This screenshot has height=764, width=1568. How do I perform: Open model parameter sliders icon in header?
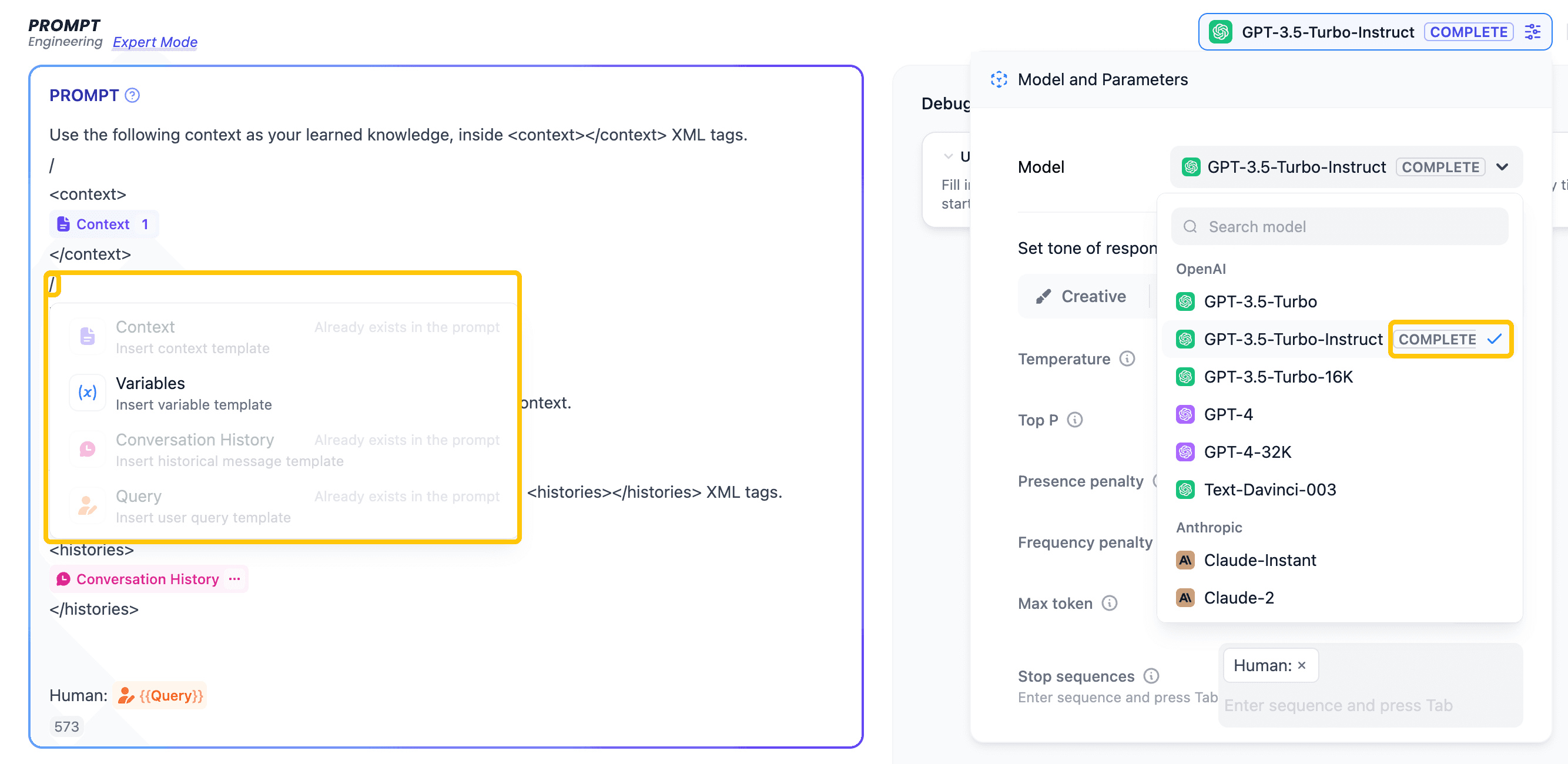1532,32
